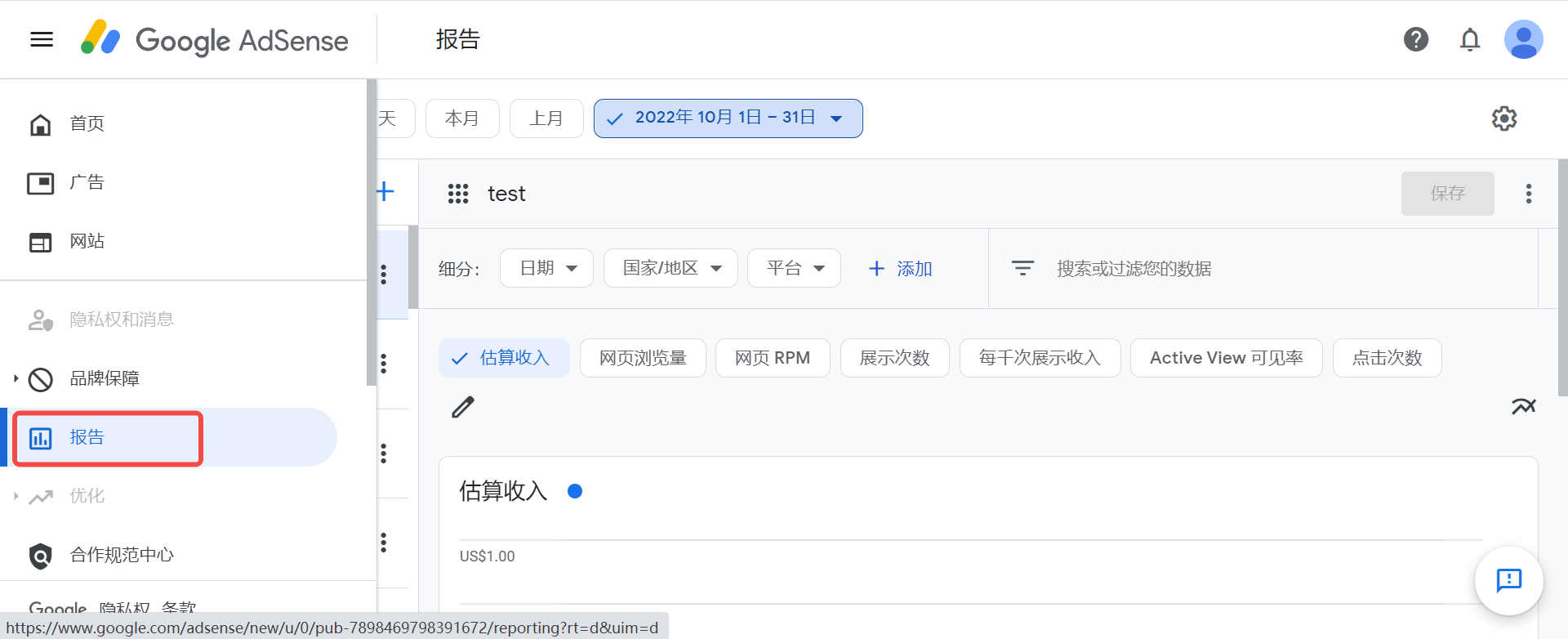Switch chart type using trend-line icon
The image size is (1568, 639).
[x=1523, y=406]
